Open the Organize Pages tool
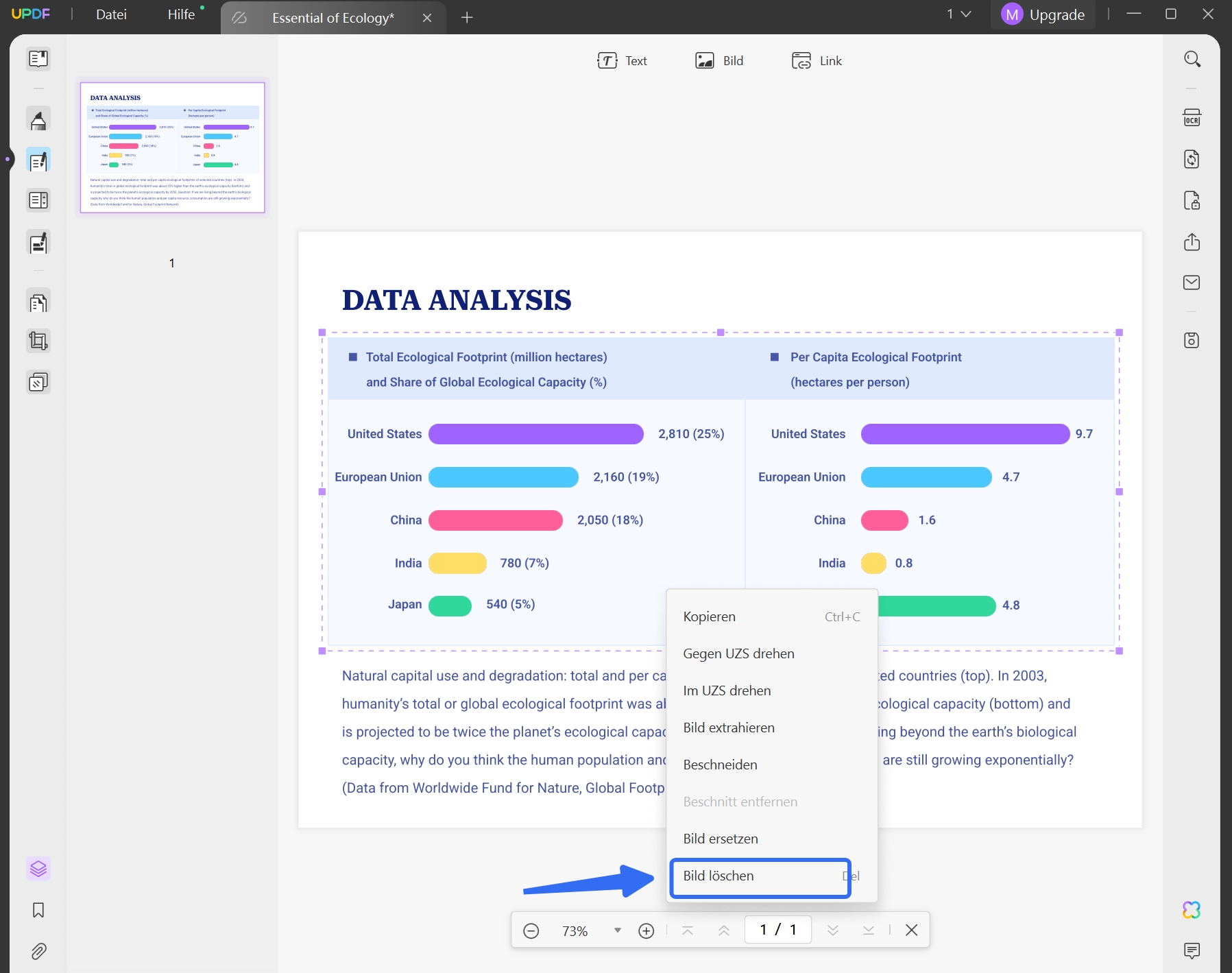 38,302
